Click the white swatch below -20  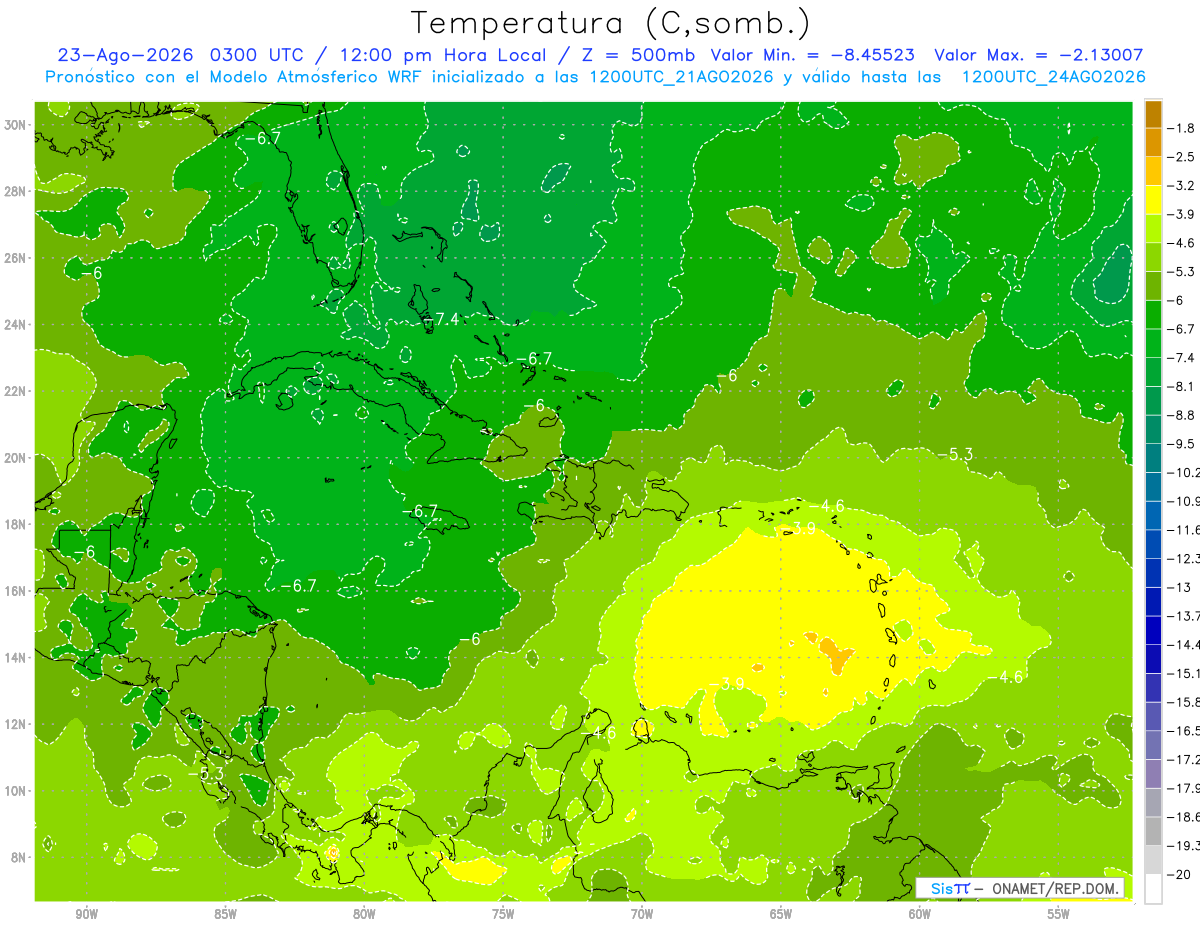click(x=1153, y=888)
